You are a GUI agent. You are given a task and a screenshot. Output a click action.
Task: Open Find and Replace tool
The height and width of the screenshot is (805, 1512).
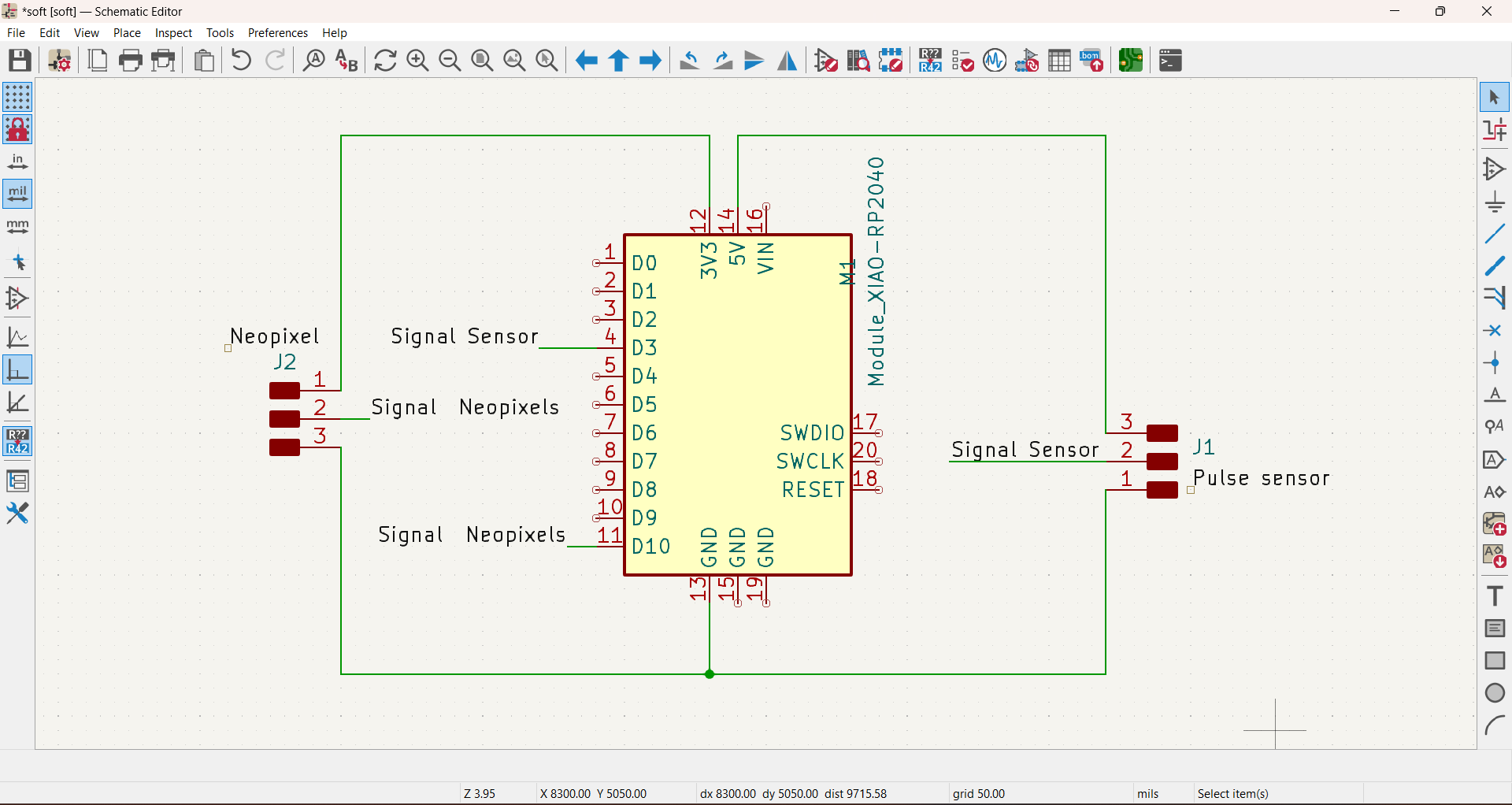[x=346, y=61]
